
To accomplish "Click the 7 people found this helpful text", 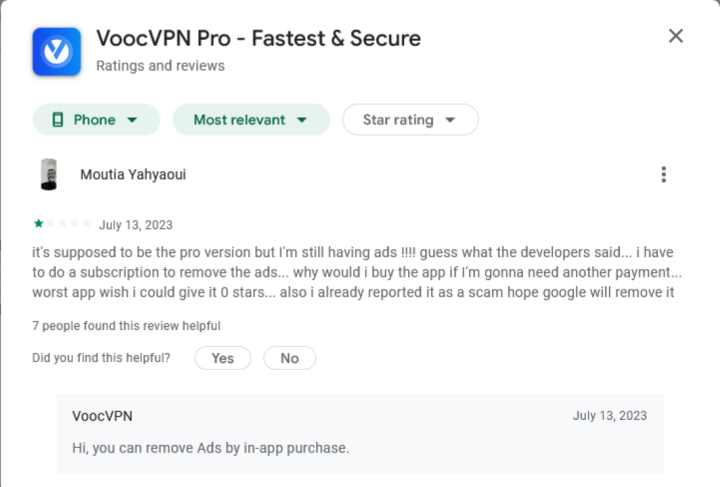I will pos(126,326).
